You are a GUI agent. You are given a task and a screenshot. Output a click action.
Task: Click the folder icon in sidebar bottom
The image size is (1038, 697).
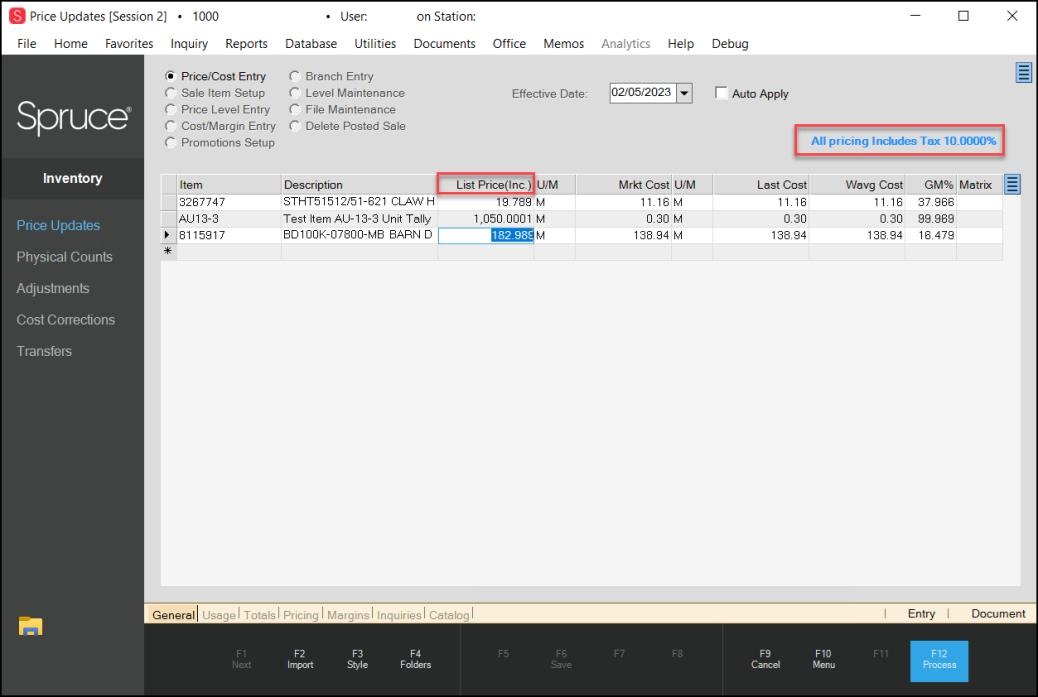point(30,626)
